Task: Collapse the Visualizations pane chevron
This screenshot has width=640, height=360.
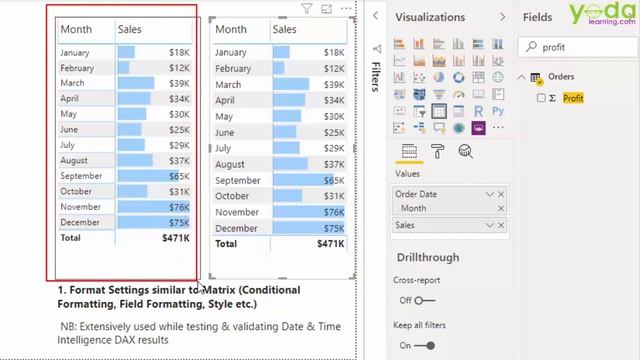Action: tap(502, 17)
